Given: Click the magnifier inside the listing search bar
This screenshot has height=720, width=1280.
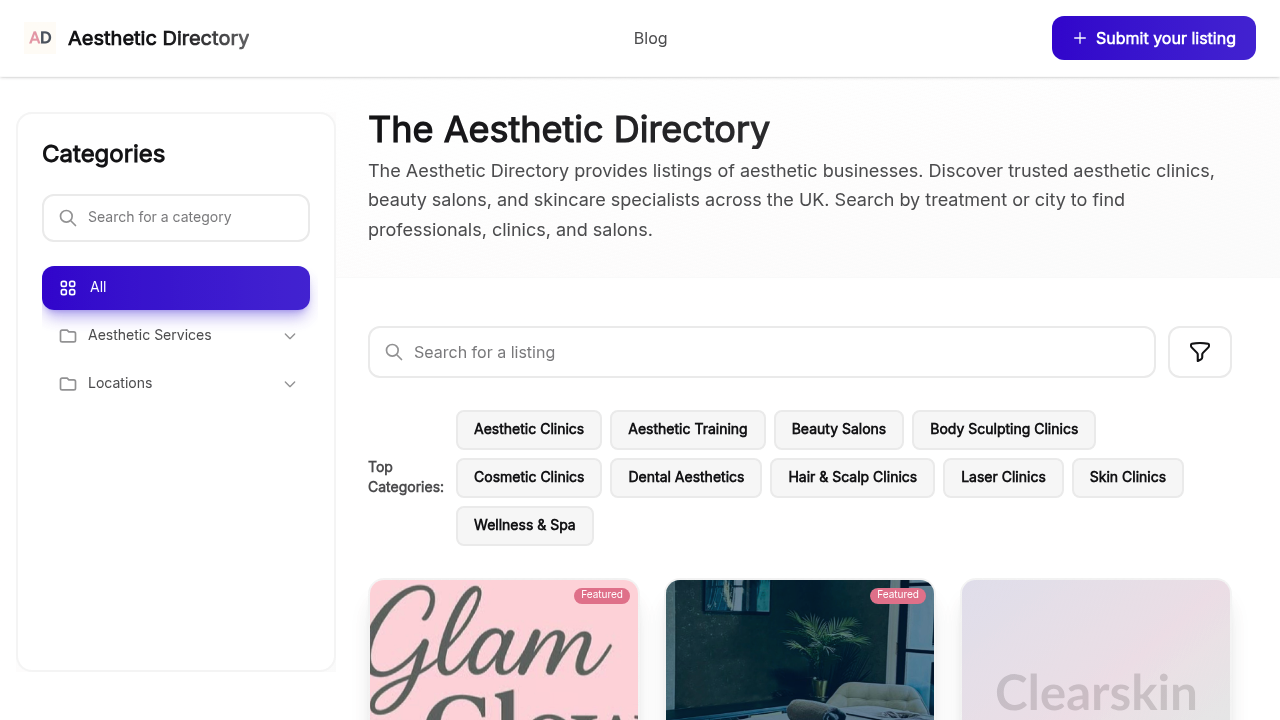Looking at the screenshot, I should coord(393,352).
